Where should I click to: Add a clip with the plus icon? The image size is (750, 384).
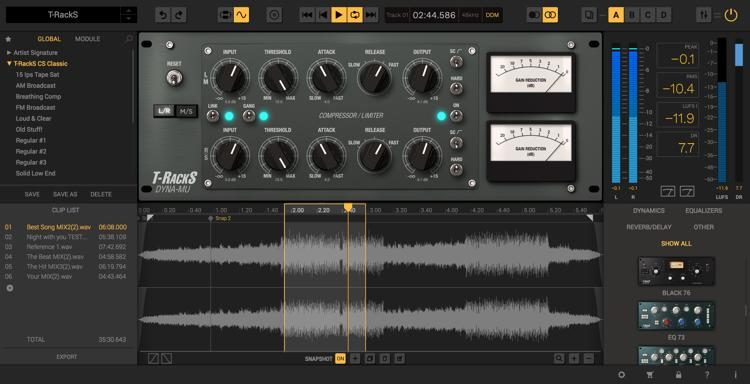tap(10, 288)
